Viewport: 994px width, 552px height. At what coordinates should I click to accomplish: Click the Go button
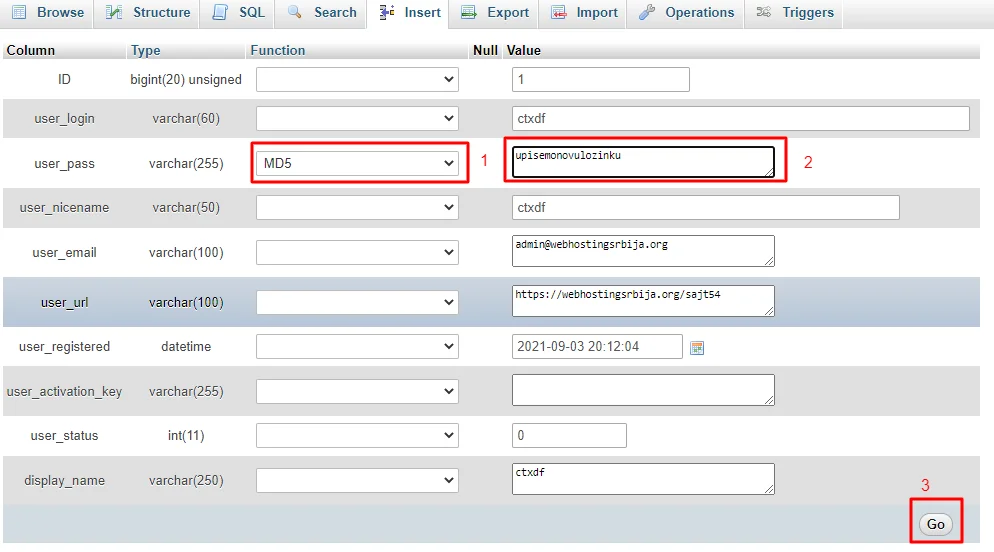(936, 524)
